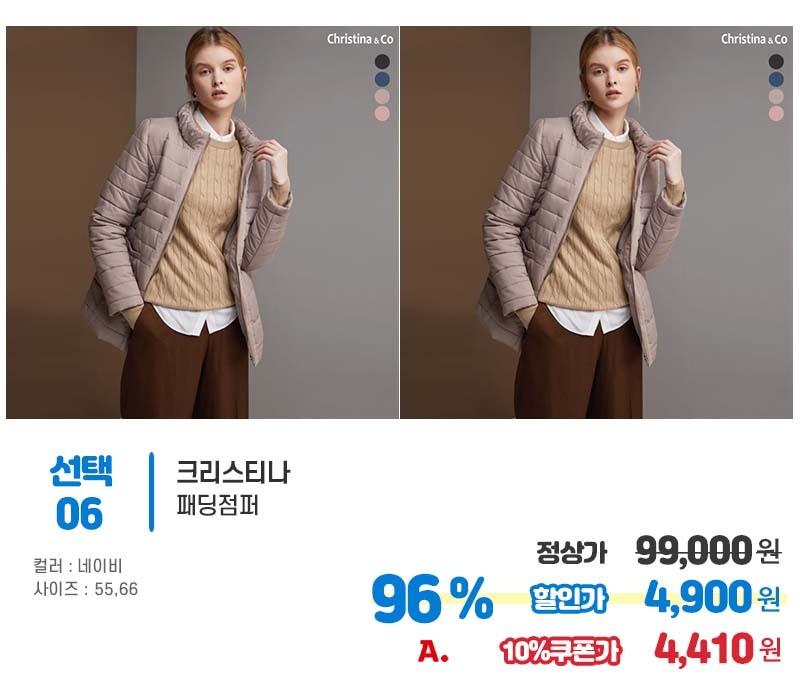Choose the beige swatch on right image
This screenshot has height=681, width=800.
tap(776, 96)
